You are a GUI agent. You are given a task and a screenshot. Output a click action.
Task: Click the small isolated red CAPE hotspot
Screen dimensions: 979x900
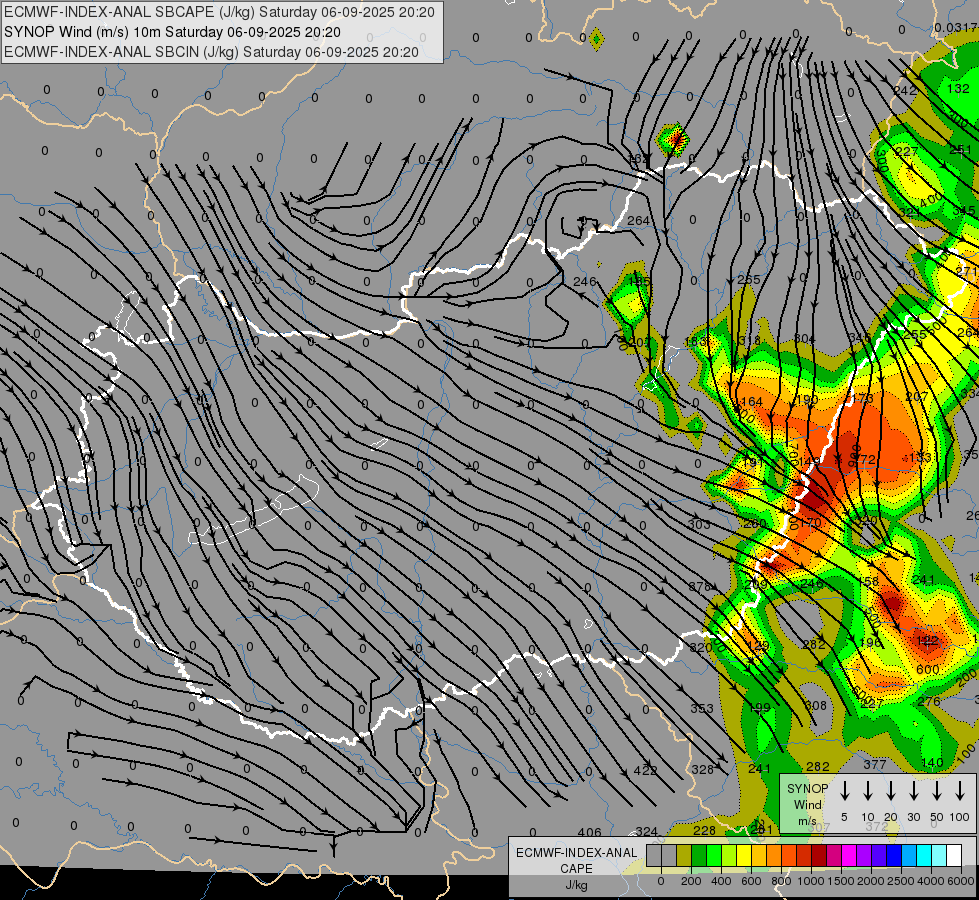pyautogui.click(x=673, y=139)
